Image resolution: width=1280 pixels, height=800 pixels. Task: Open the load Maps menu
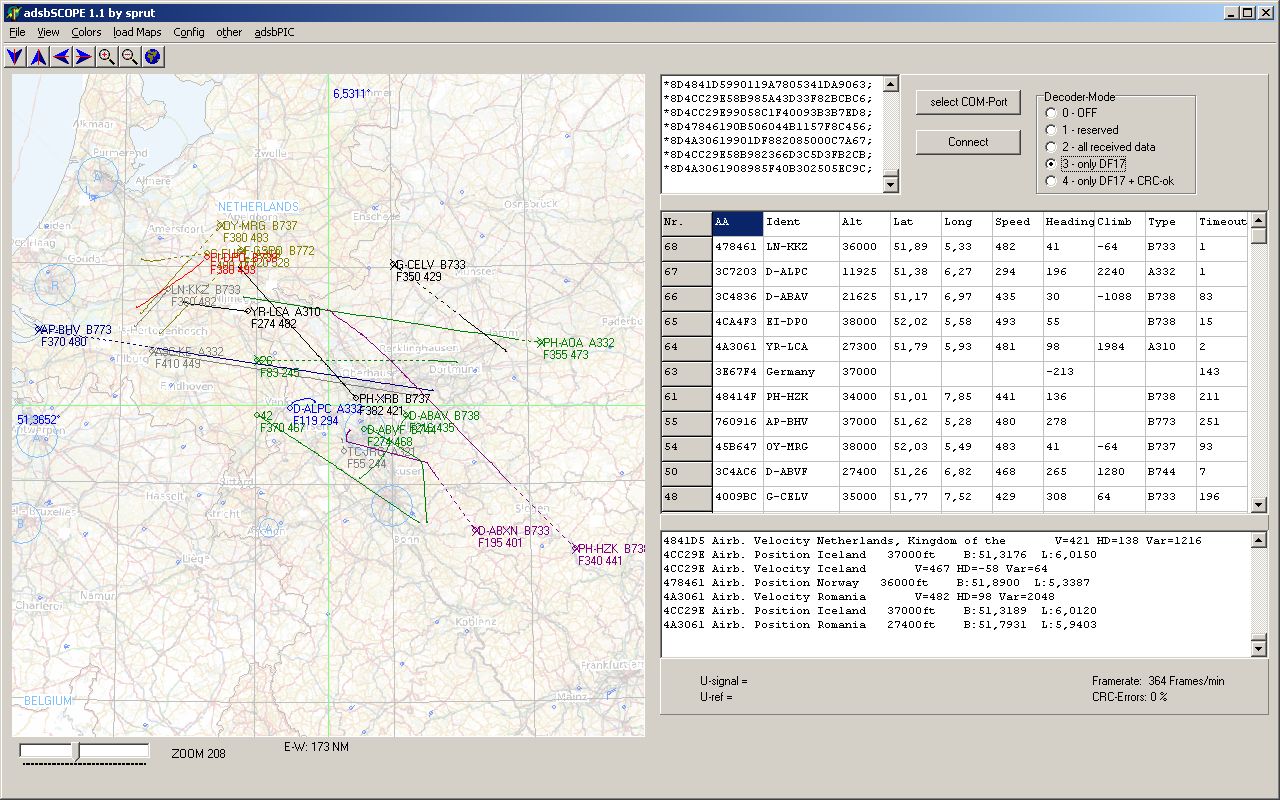136,32
